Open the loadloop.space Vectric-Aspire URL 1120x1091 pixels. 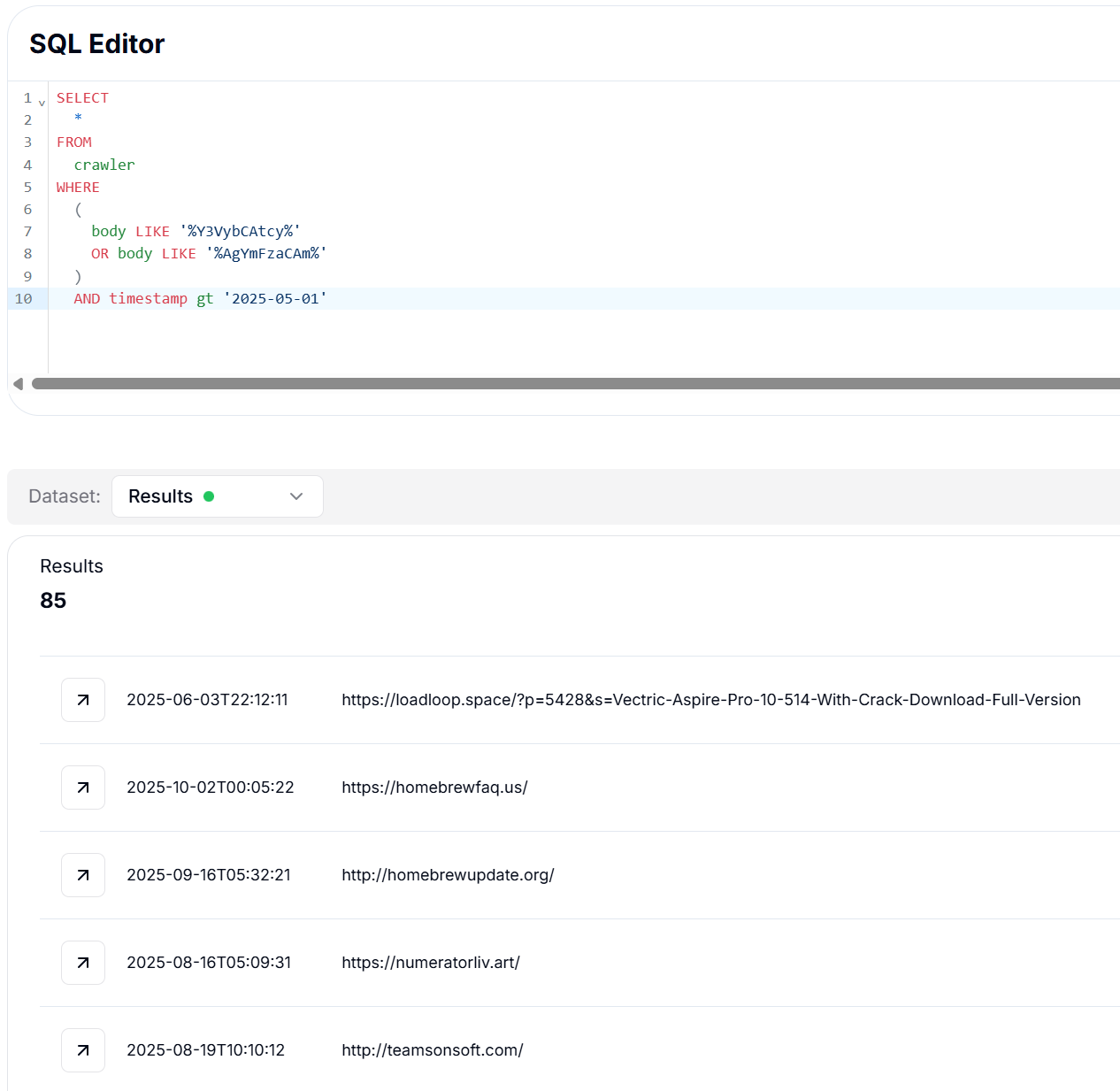pyautogui.click(x=710, y=700)
